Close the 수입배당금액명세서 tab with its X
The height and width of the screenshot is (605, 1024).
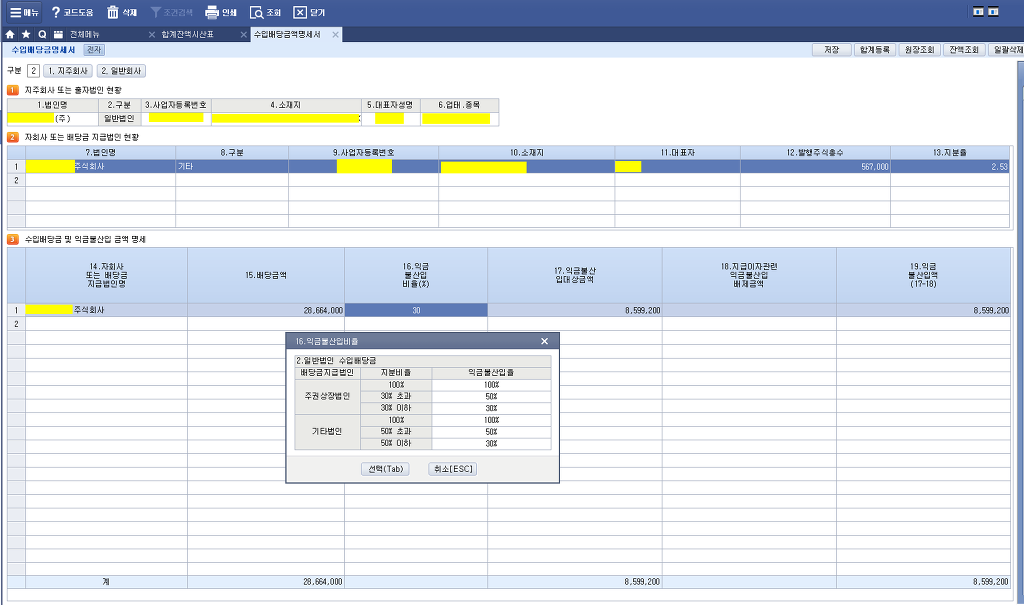(336, 35)
